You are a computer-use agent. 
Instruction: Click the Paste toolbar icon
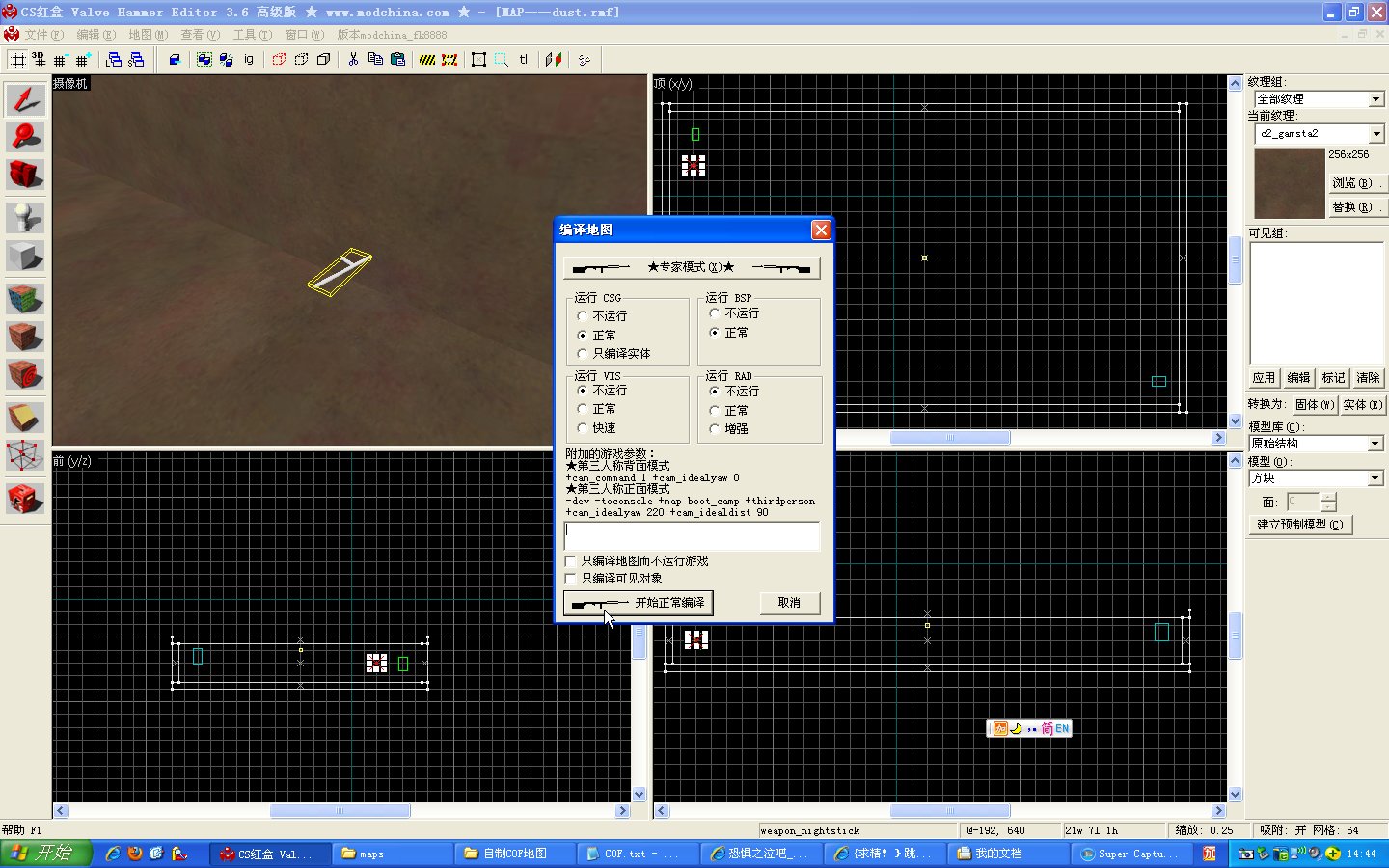[x=397, y=60]
